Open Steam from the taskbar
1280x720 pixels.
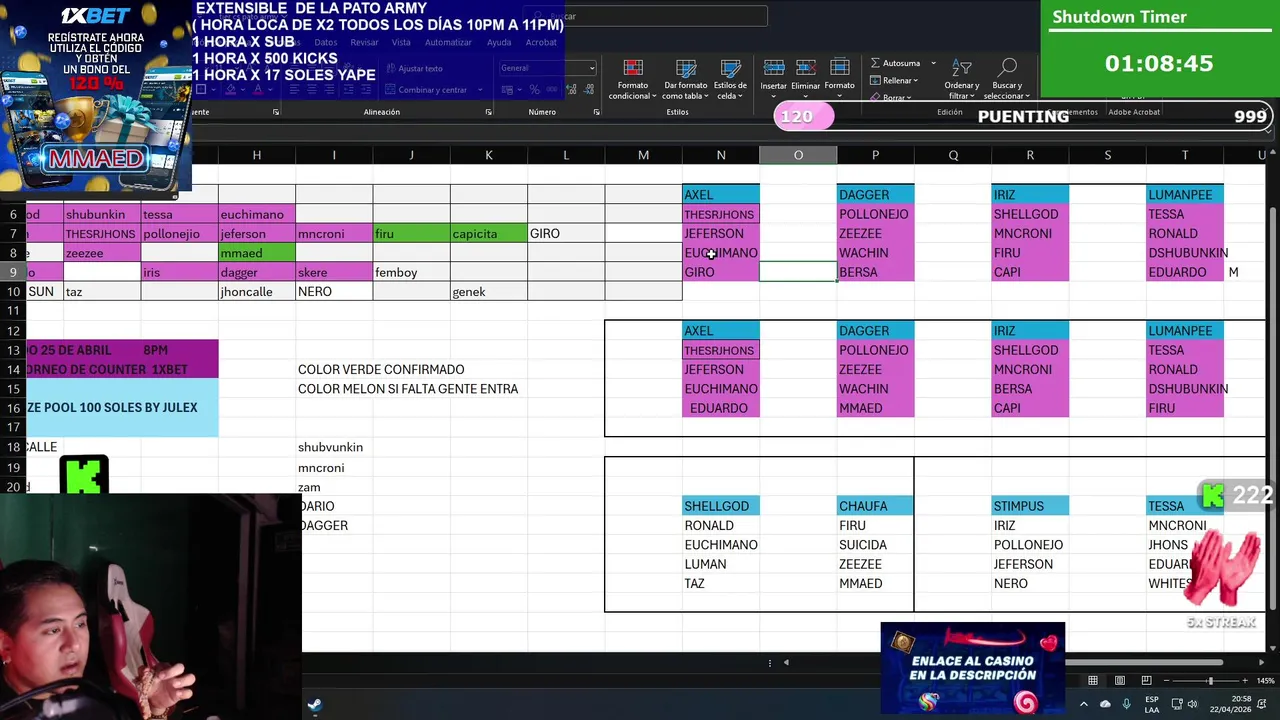314,705
